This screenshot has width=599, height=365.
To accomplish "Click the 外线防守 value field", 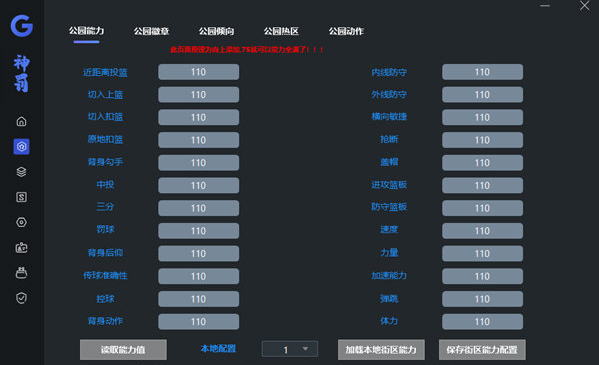I will [x=482, y=94].
